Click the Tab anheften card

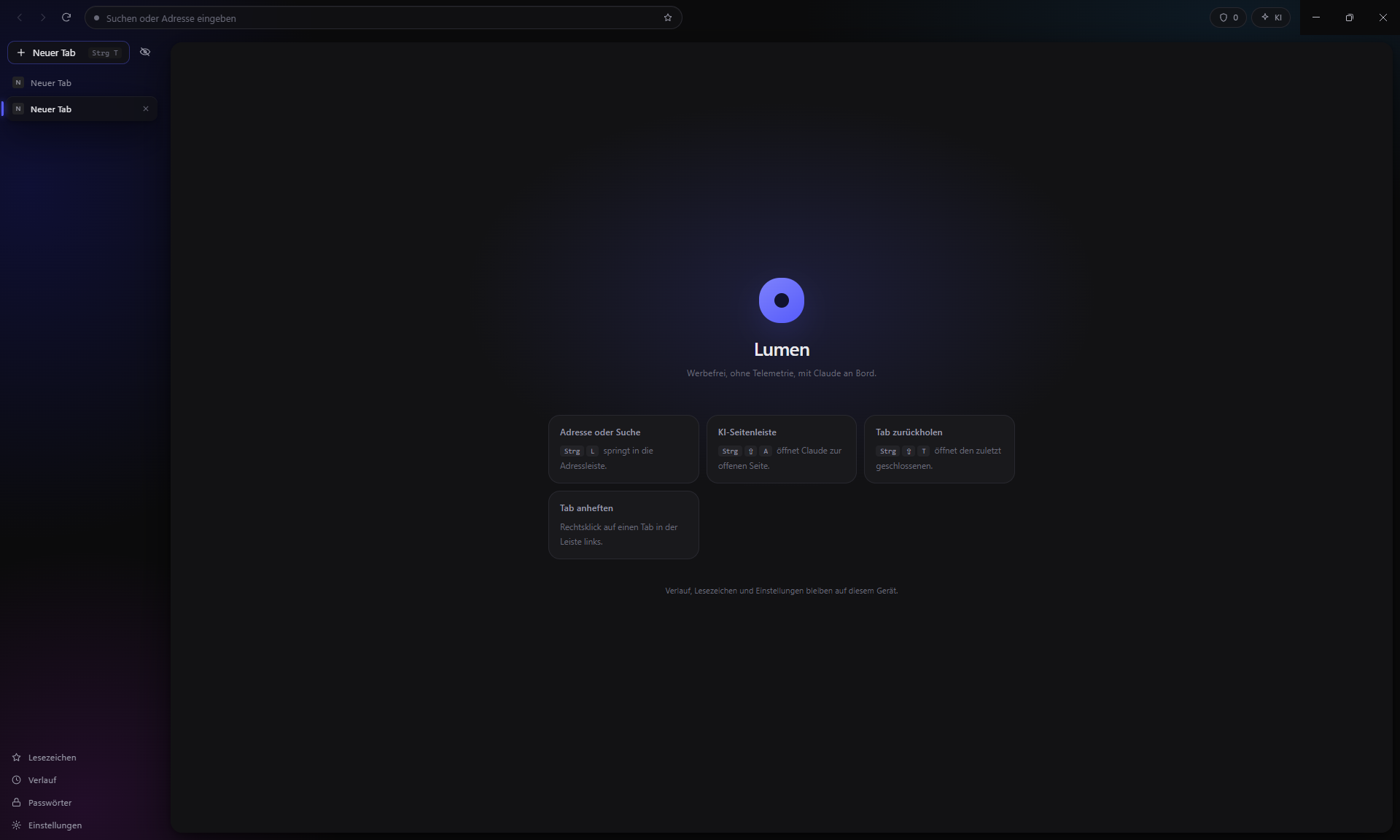coord(623,525)
